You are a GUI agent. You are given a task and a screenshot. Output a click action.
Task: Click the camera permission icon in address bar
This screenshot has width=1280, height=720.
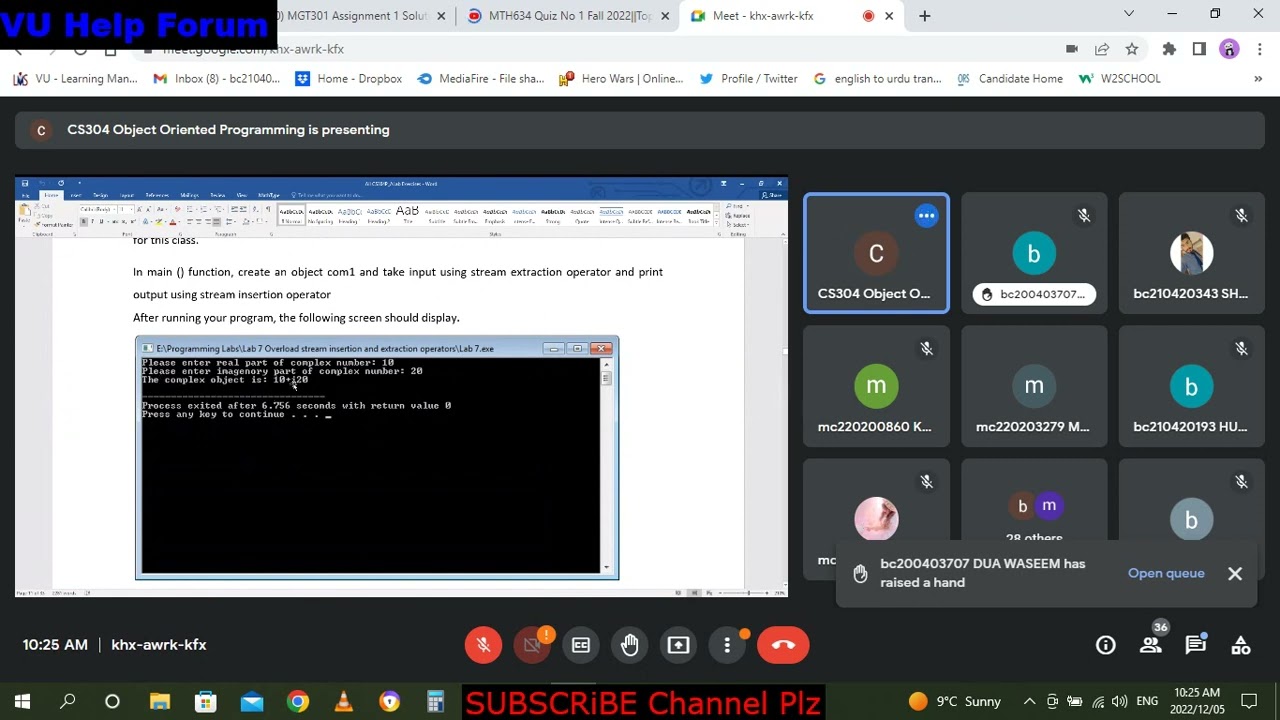coord(1072,49)
